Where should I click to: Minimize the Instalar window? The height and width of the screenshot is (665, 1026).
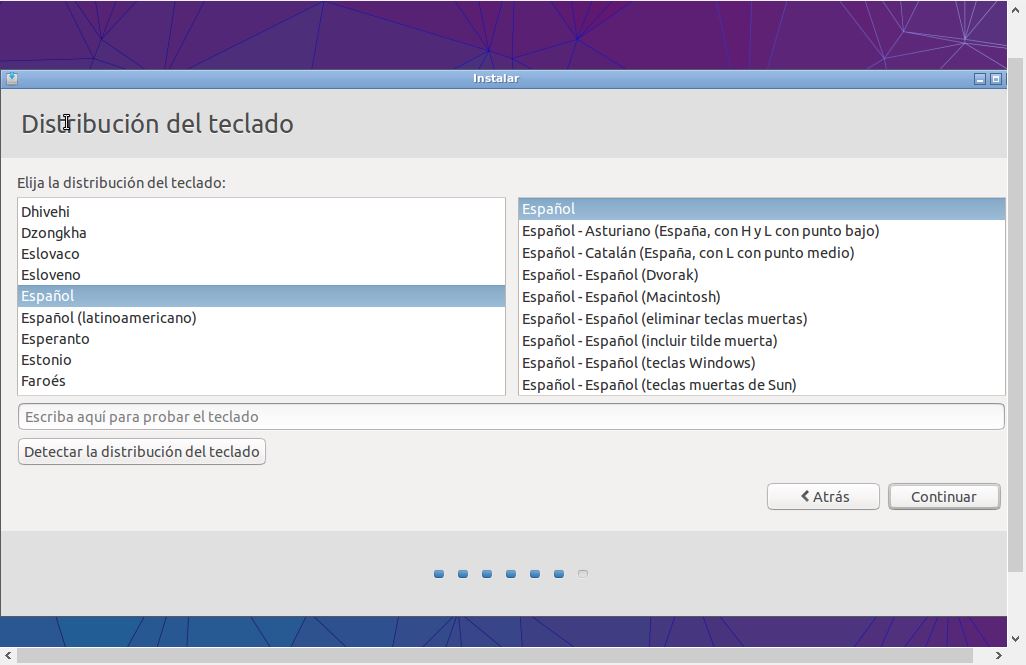(980, 79)
